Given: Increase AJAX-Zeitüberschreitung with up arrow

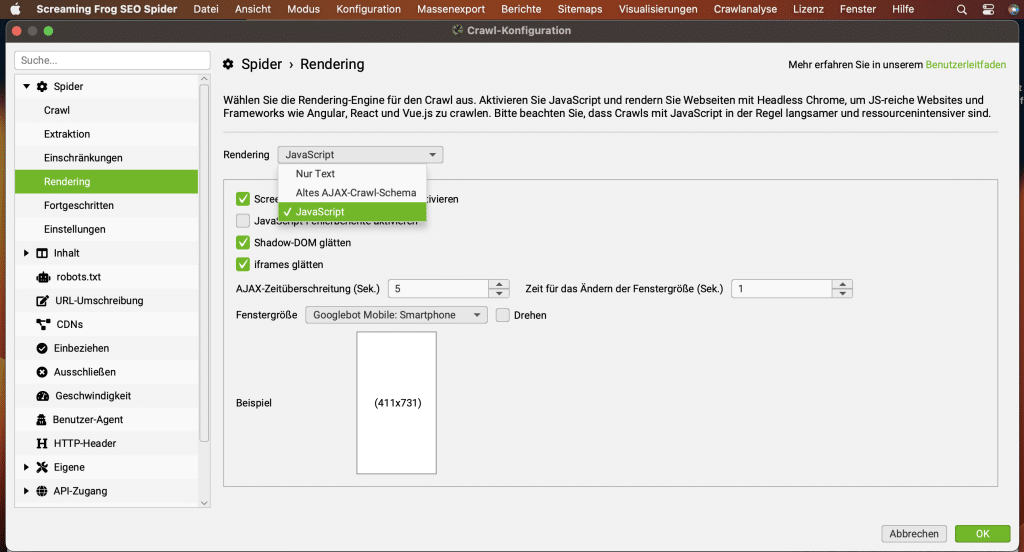Looking at the screenshot, I should coord(499,284).
